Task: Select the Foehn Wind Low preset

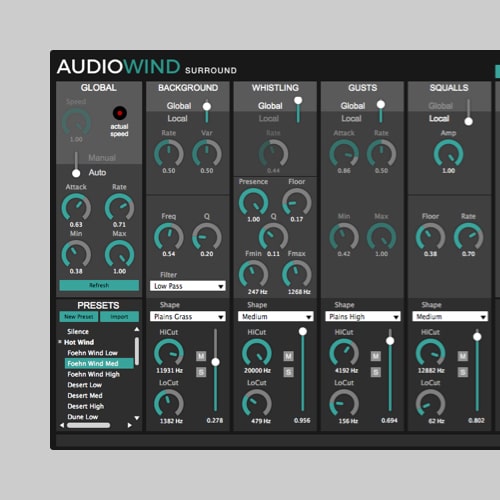Action: [92, 353]
